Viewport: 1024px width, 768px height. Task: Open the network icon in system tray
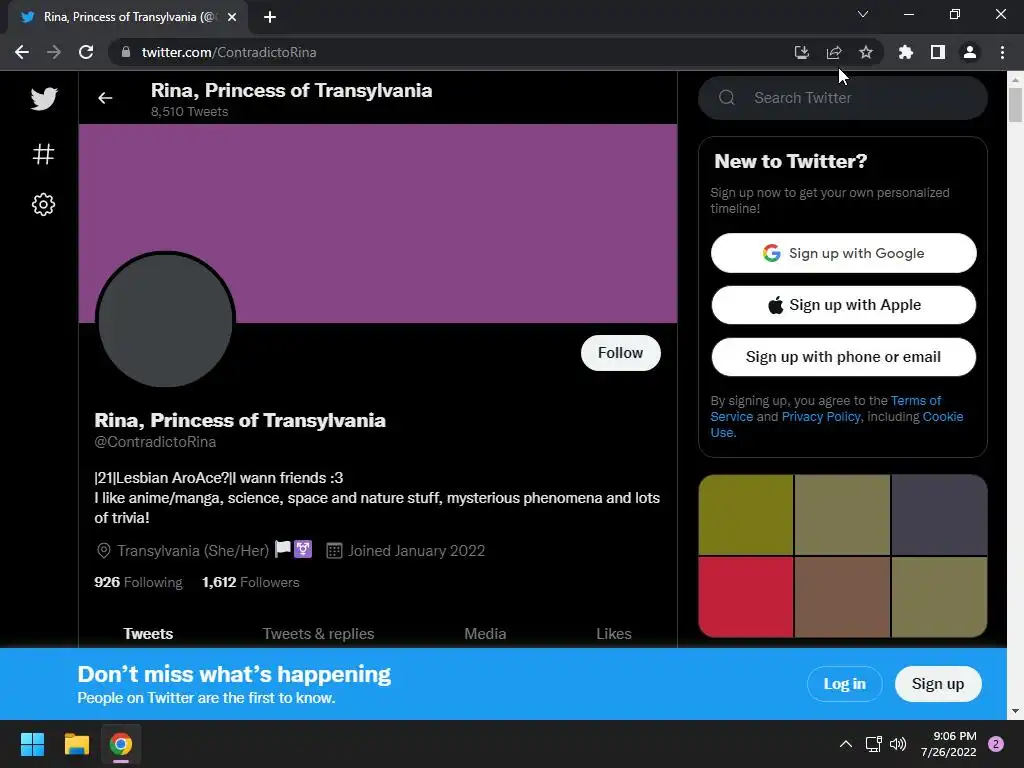873,744
